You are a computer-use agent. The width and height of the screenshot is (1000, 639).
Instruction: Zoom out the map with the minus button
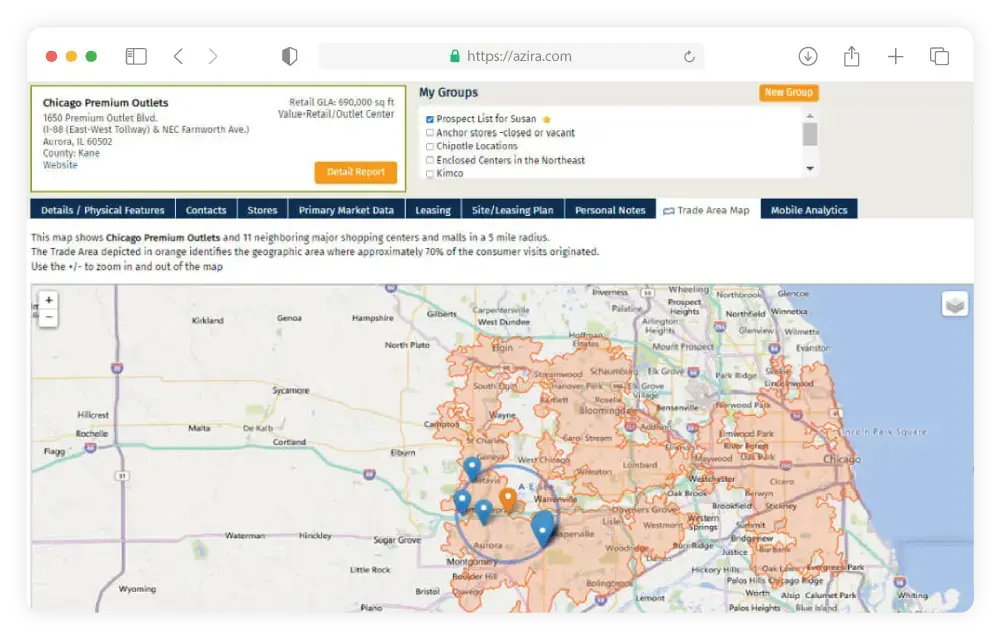pos(48,317)
